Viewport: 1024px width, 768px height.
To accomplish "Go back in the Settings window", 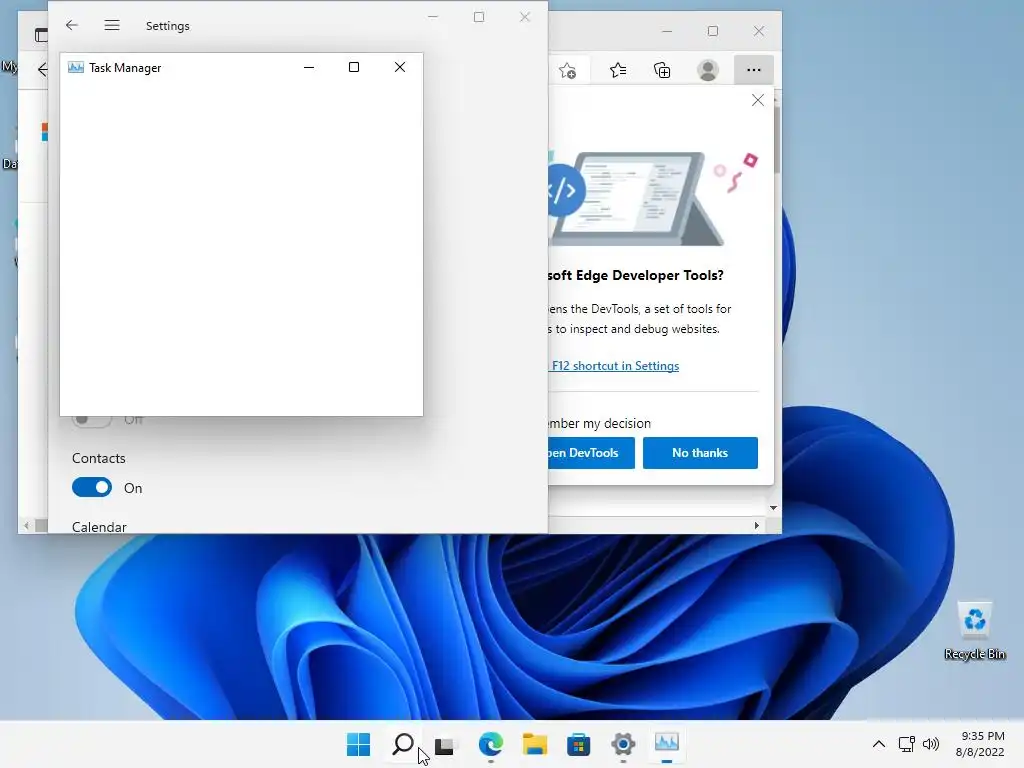I will pos(72,25).
